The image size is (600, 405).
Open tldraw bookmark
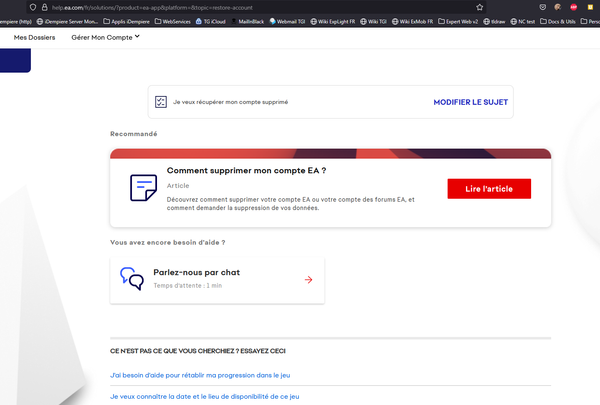coord(494,21)
